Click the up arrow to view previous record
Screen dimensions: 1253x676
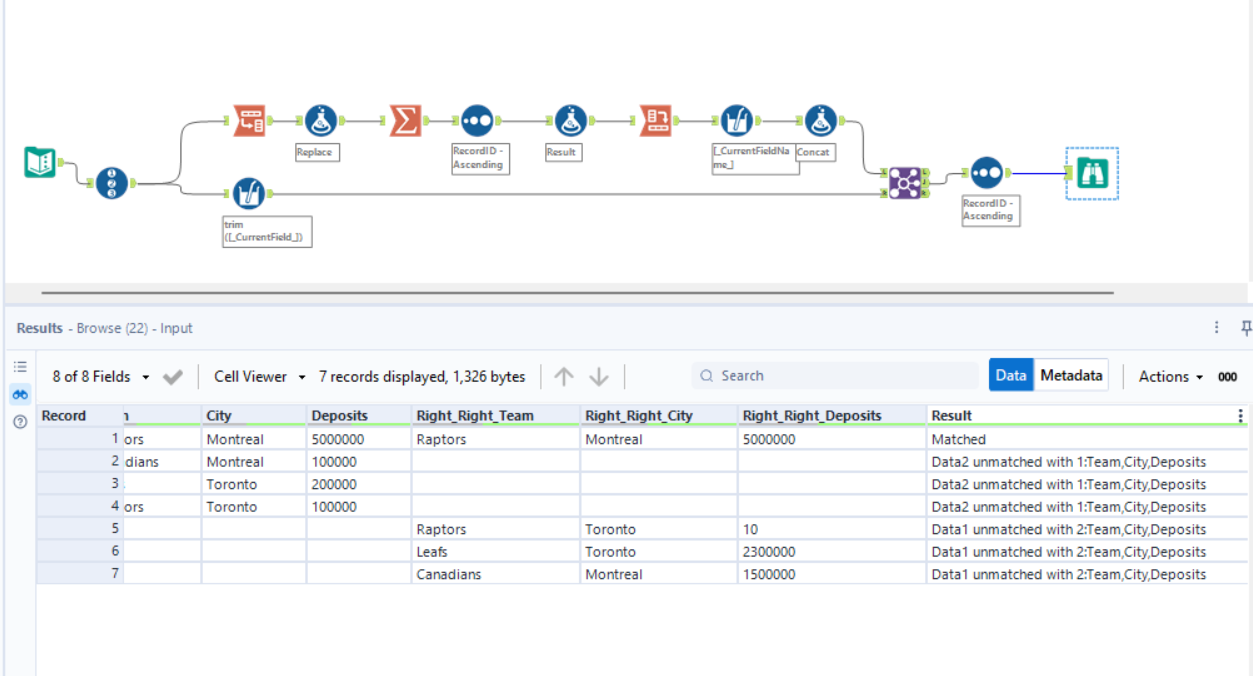(563, 376)
